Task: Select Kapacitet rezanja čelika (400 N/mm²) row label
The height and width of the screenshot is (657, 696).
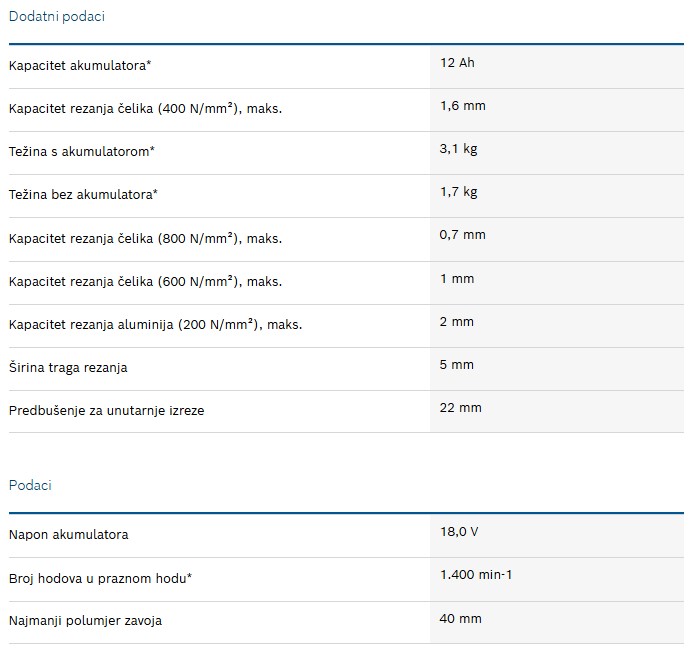Action: (x=145, y=109)
